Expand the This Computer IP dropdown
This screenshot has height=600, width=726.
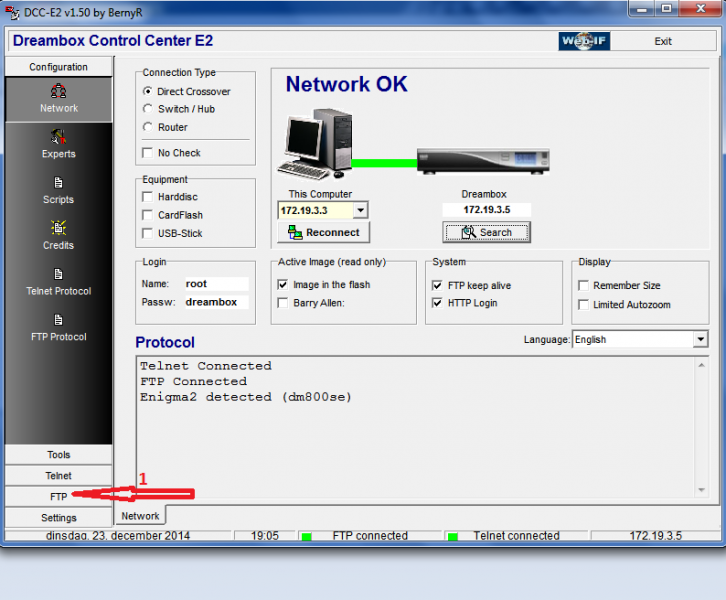coord(360,211)
